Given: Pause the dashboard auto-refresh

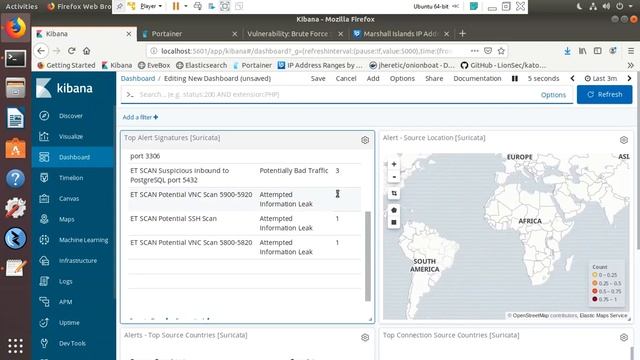Looking at the screenshot, I should coord(515,78).
